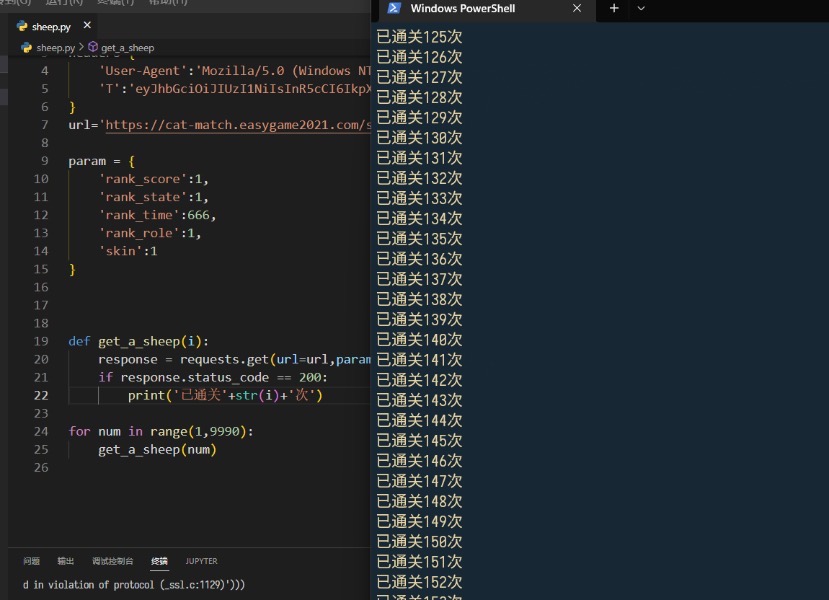
Task: Click the Python file icon in the breadcrumb
Action: click(x=27, y=47)
